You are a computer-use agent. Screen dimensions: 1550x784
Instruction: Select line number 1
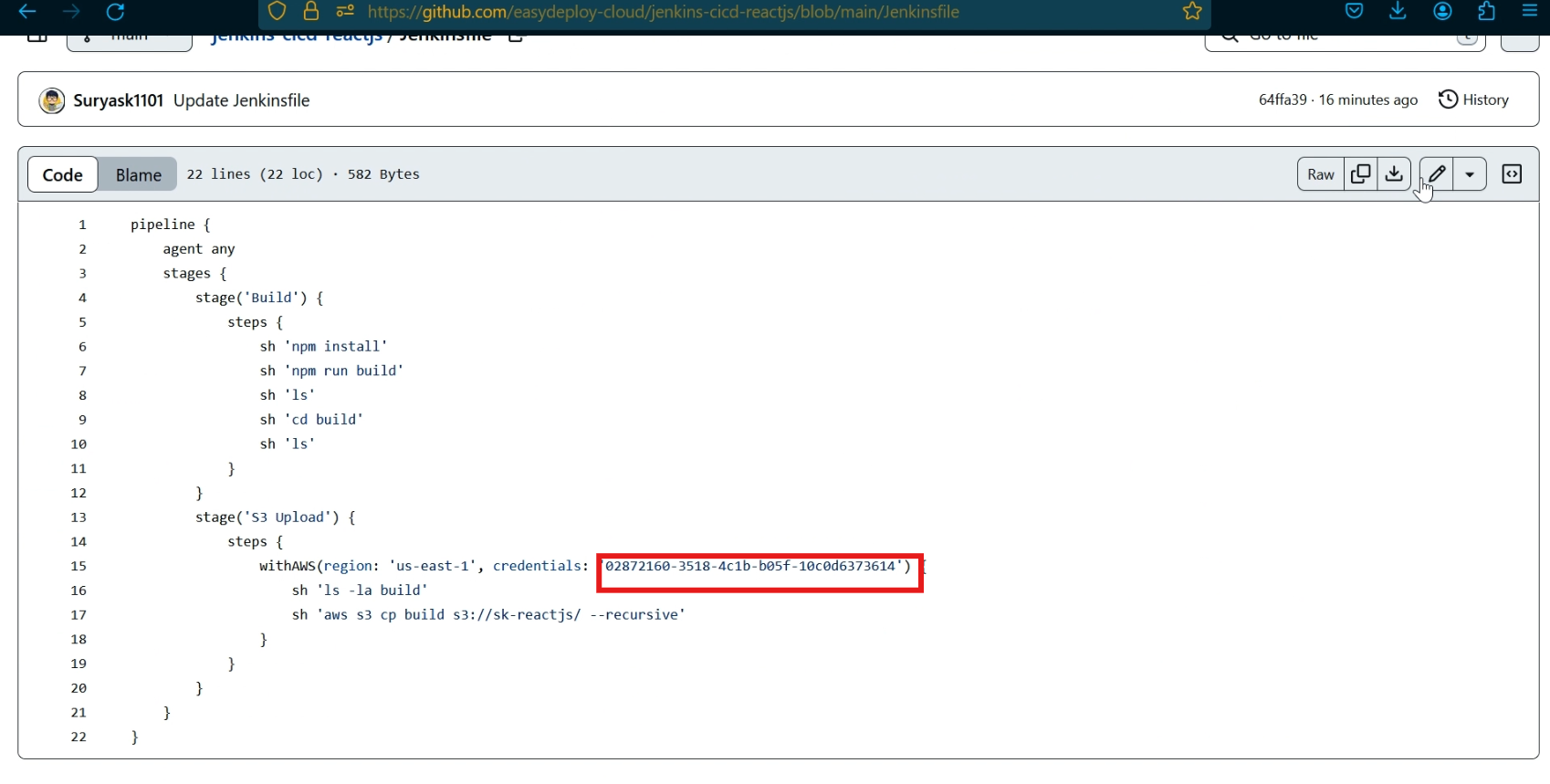click(x=82, y=225)
